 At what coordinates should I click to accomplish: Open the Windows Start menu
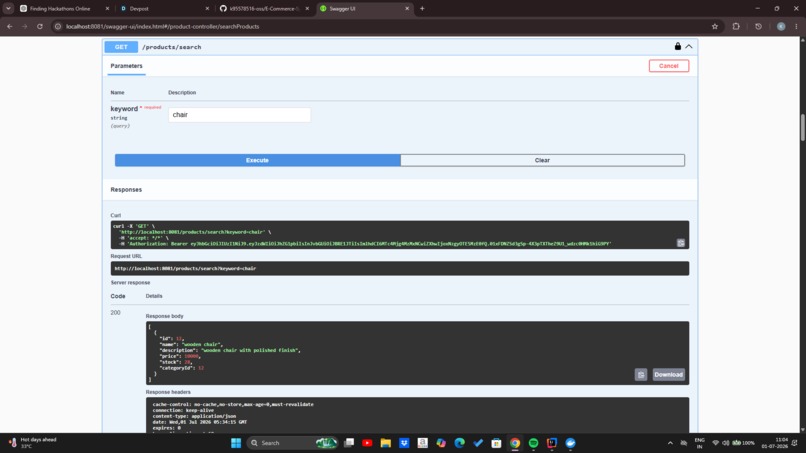pos(236,443)
